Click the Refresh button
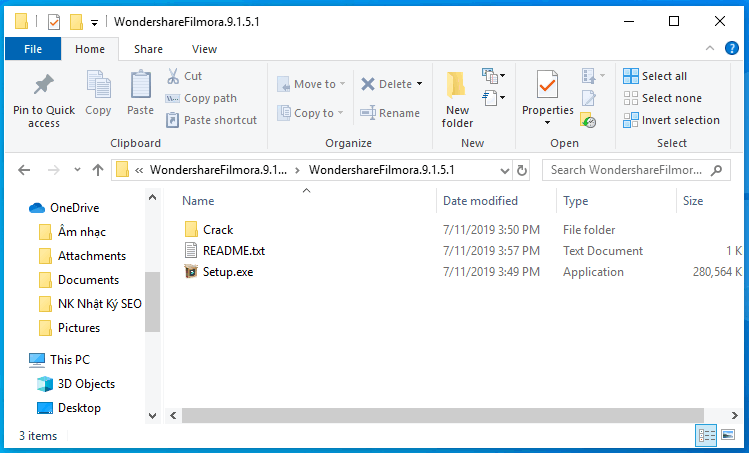 (522, 171)
